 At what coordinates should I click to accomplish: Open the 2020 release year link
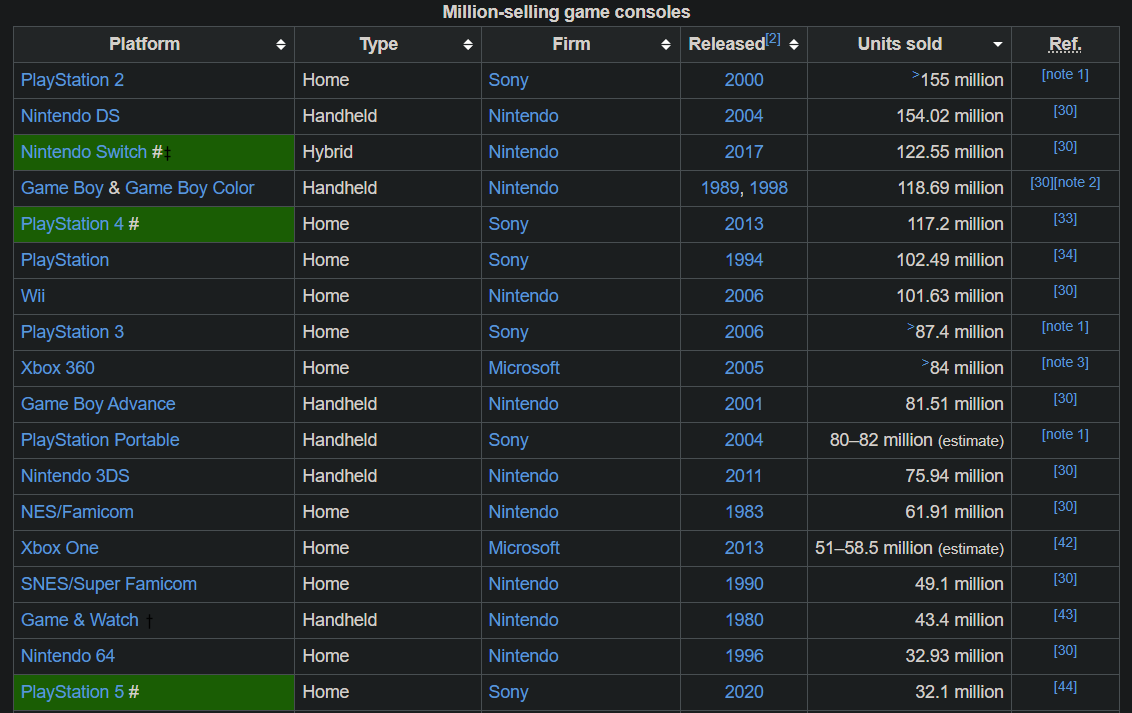tap(744, 693)
